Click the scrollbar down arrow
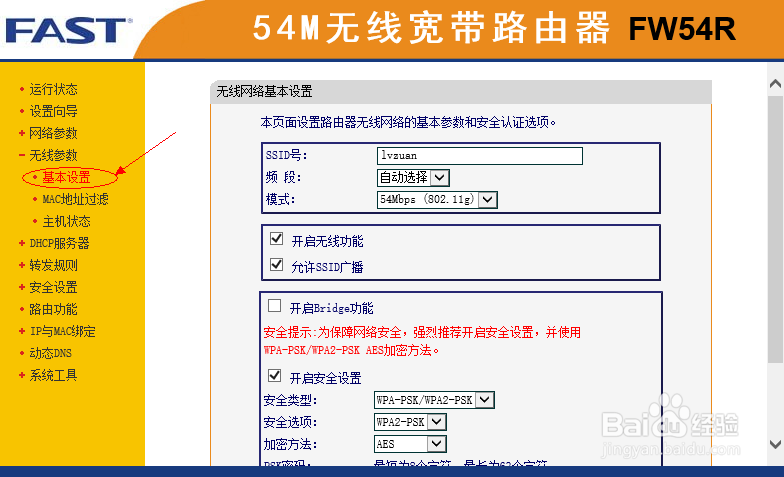The width and height of the screenshot is (784, 477). (775, 444)
